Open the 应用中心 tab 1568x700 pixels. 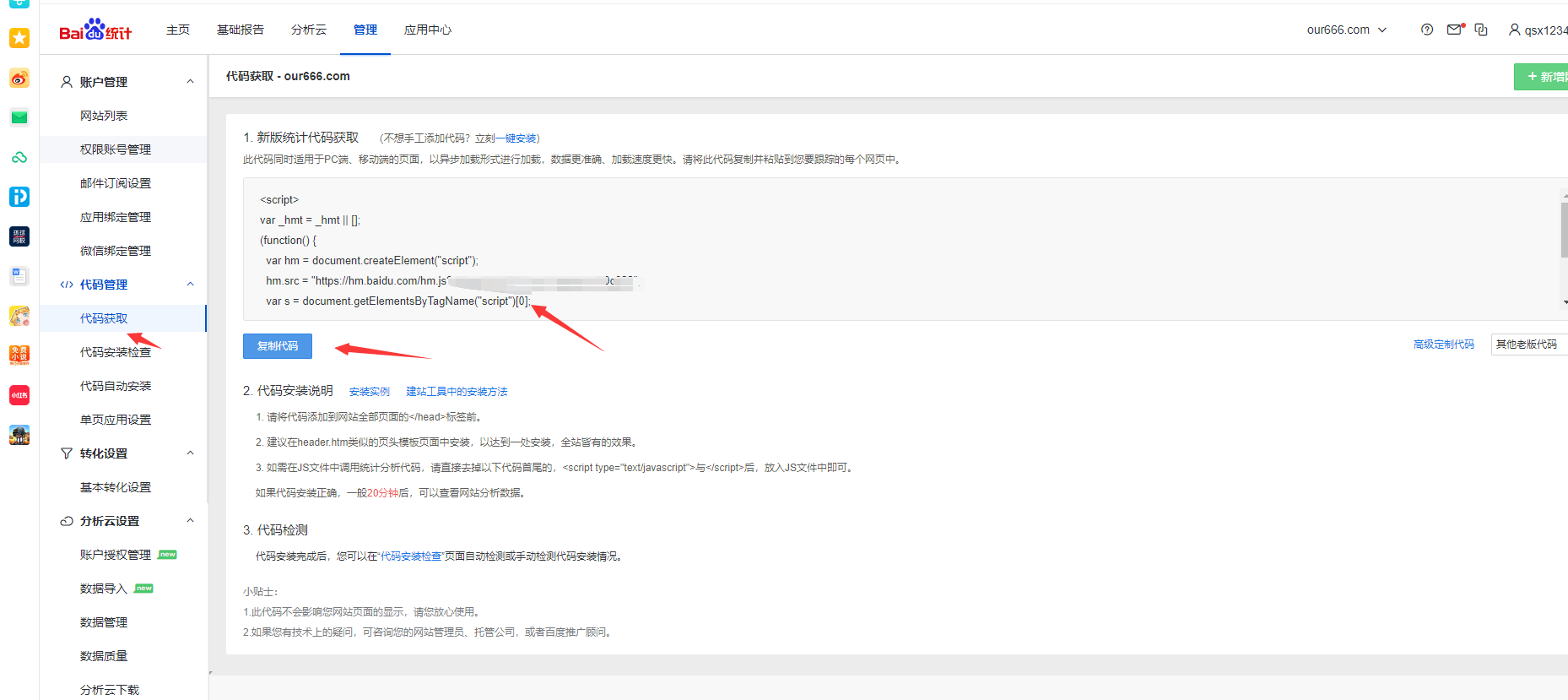(428, 30)
